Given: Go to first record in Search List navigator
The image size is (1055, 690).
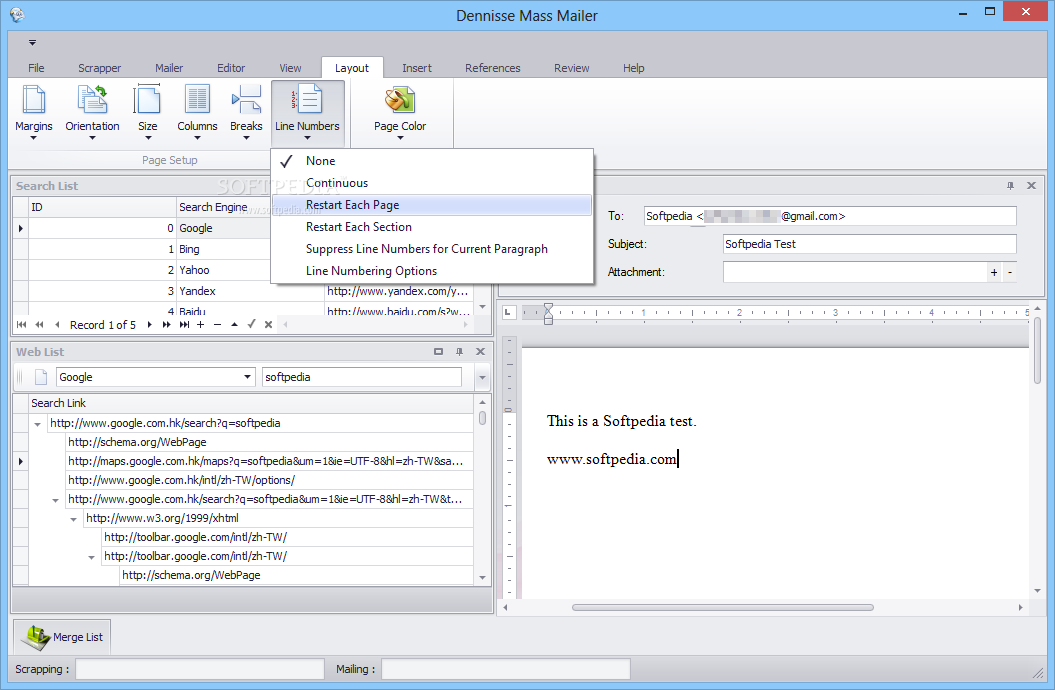Looking at the screenshot, I should [22, 325].
